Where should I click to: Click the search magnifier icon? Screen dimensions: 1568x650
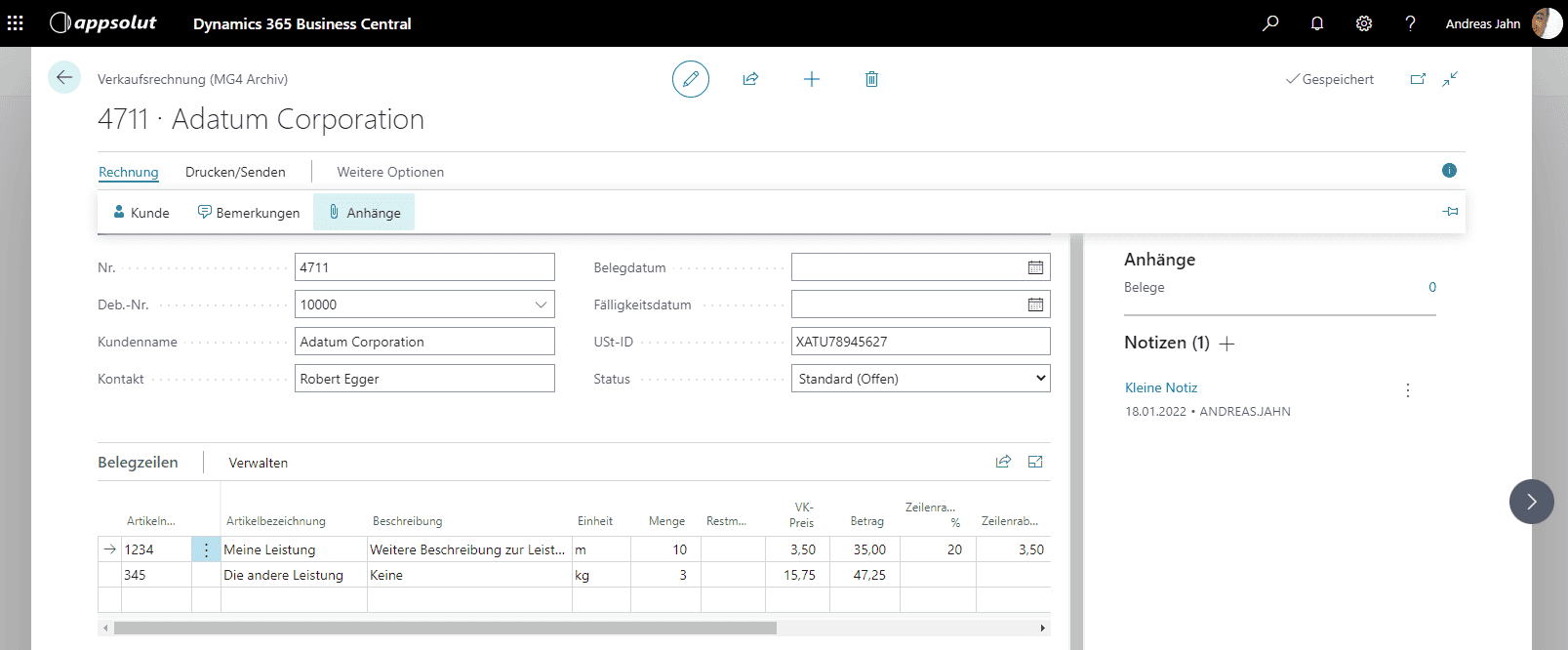point(1270,23)
